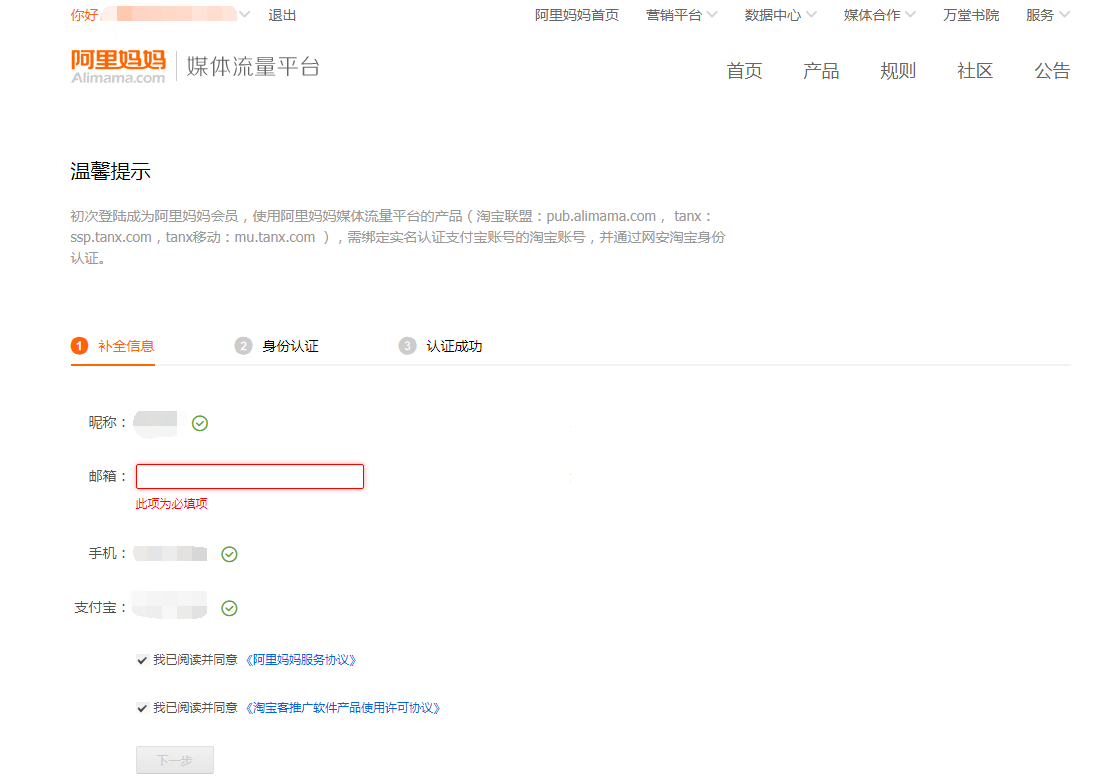Expand the 数据中心 dropdown

click(780, 15)
